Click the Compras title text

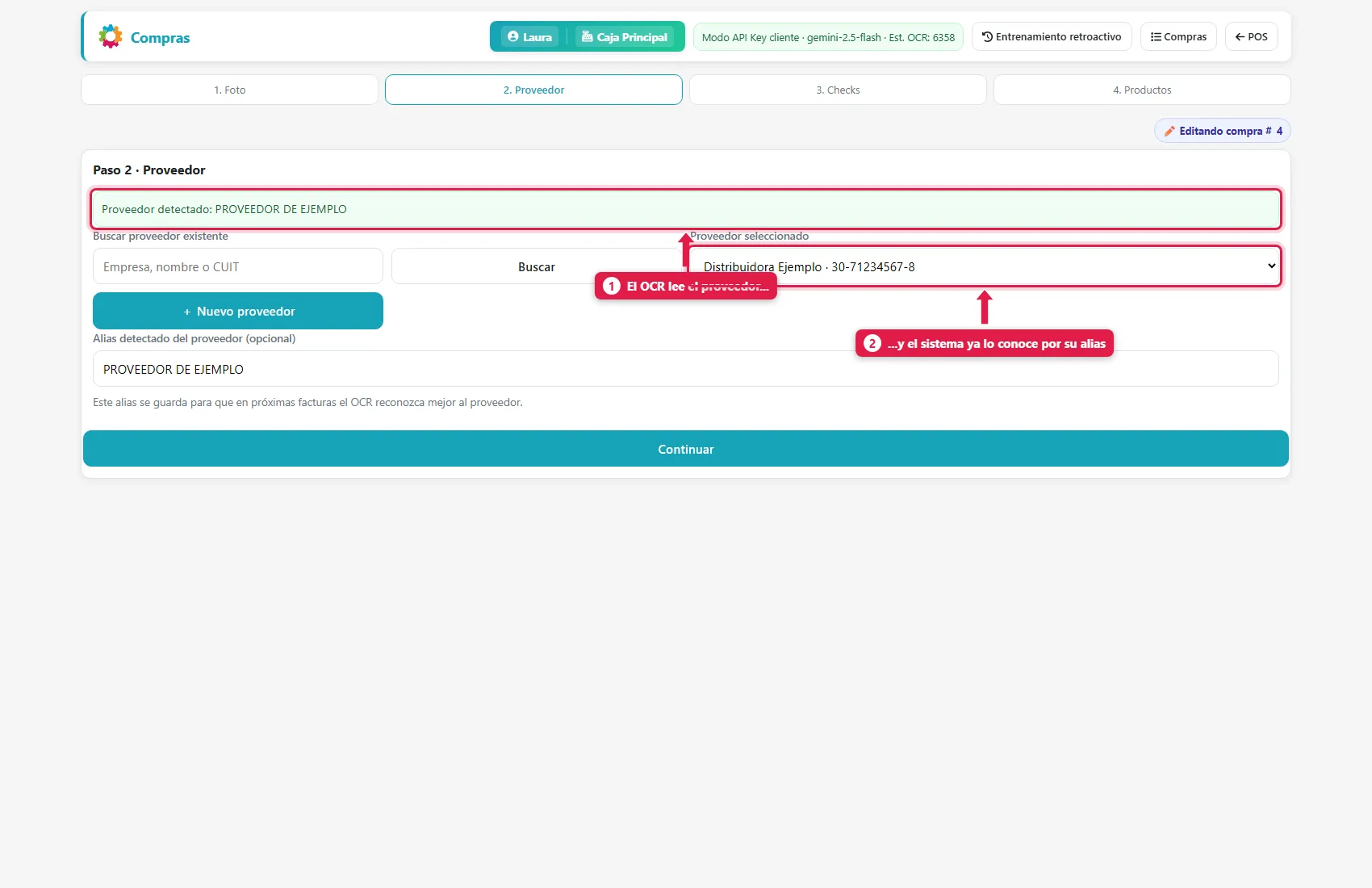[160, 38]
